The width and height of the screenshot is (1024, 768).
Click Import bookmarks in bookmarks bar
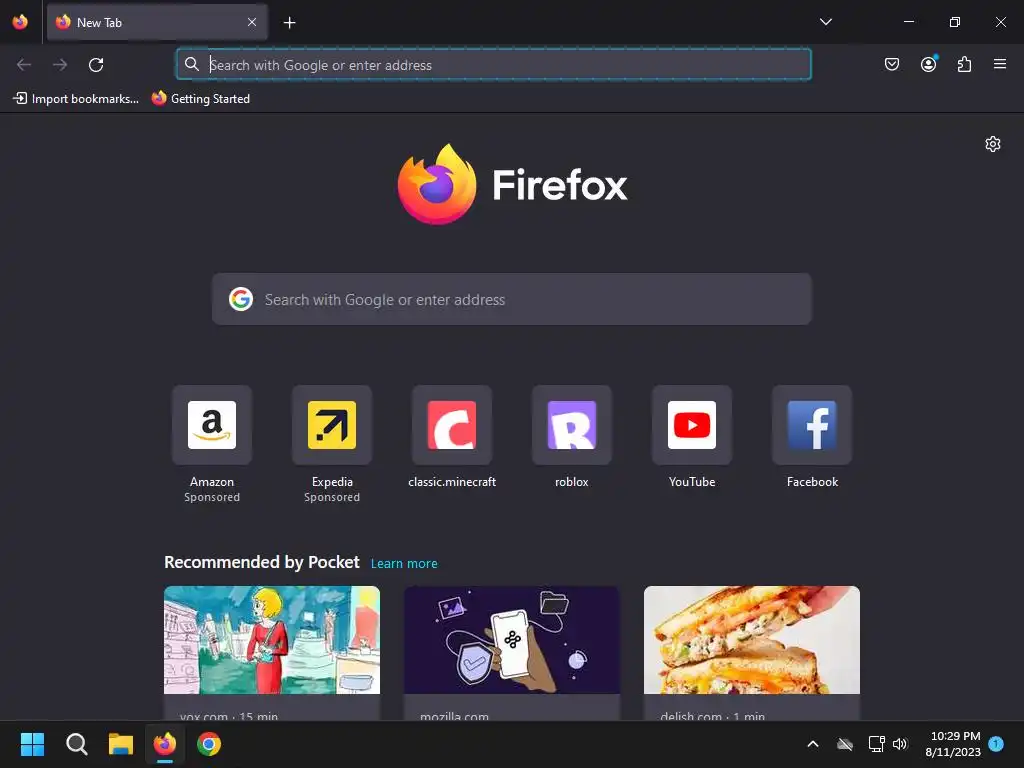coord(76,99)
